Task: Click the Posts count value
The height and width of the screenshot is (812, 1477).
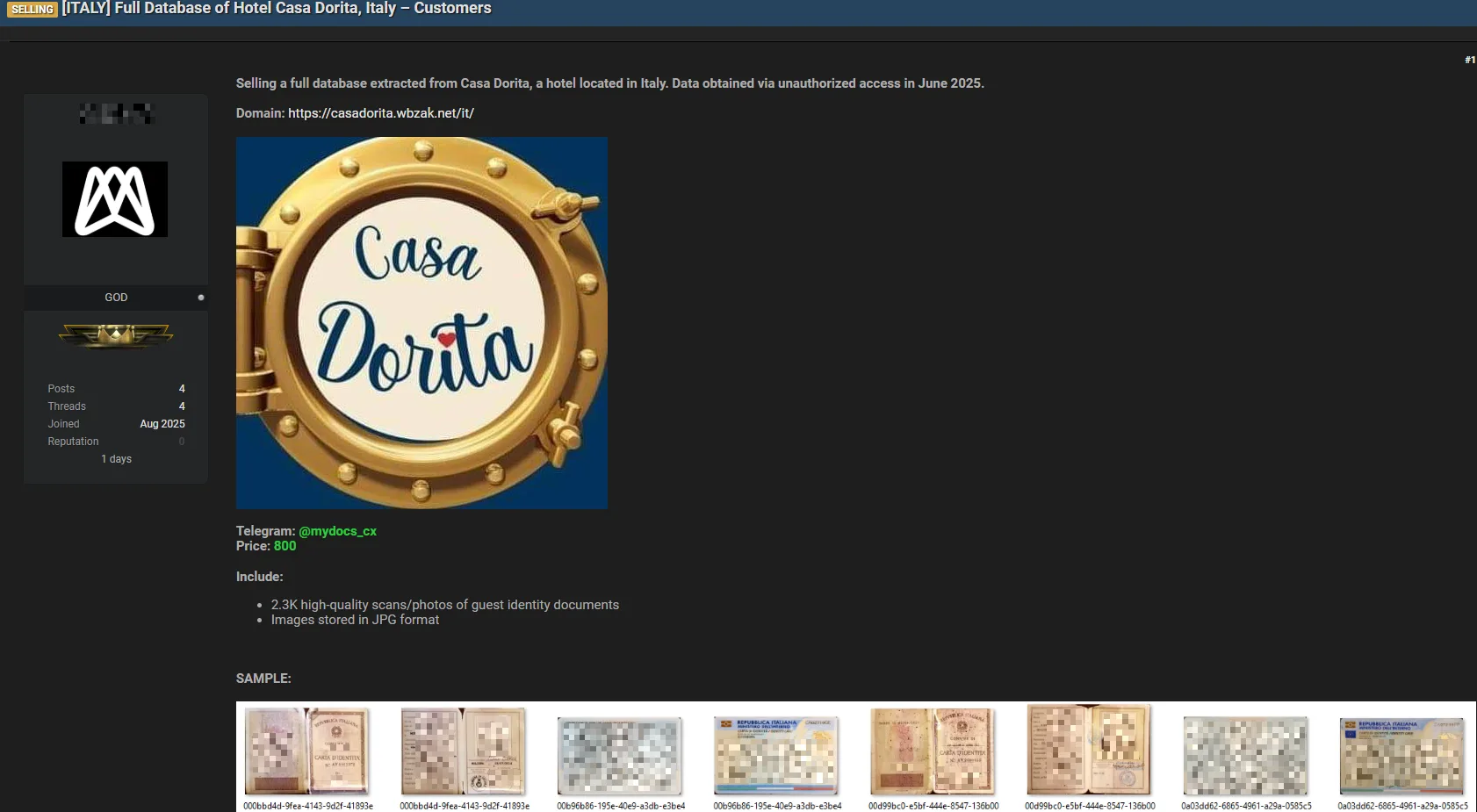Action: point(182,389)
